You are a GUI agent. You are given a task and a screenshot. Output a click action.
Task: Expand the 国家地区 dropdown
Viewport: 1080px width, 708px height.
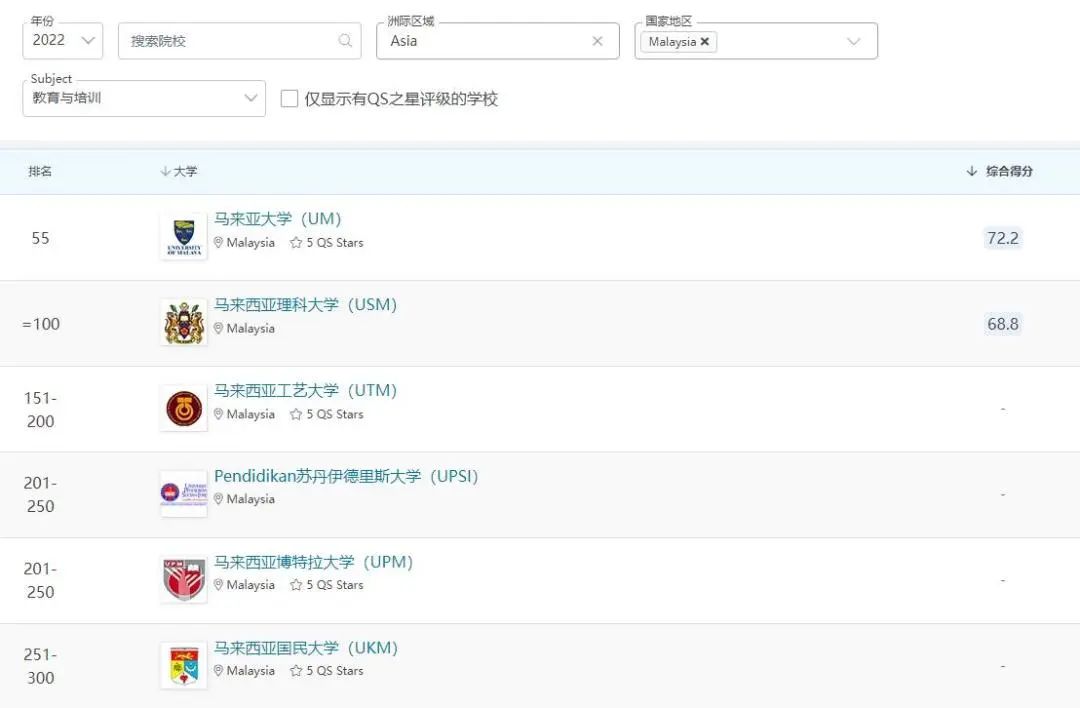tap(852, 41)
